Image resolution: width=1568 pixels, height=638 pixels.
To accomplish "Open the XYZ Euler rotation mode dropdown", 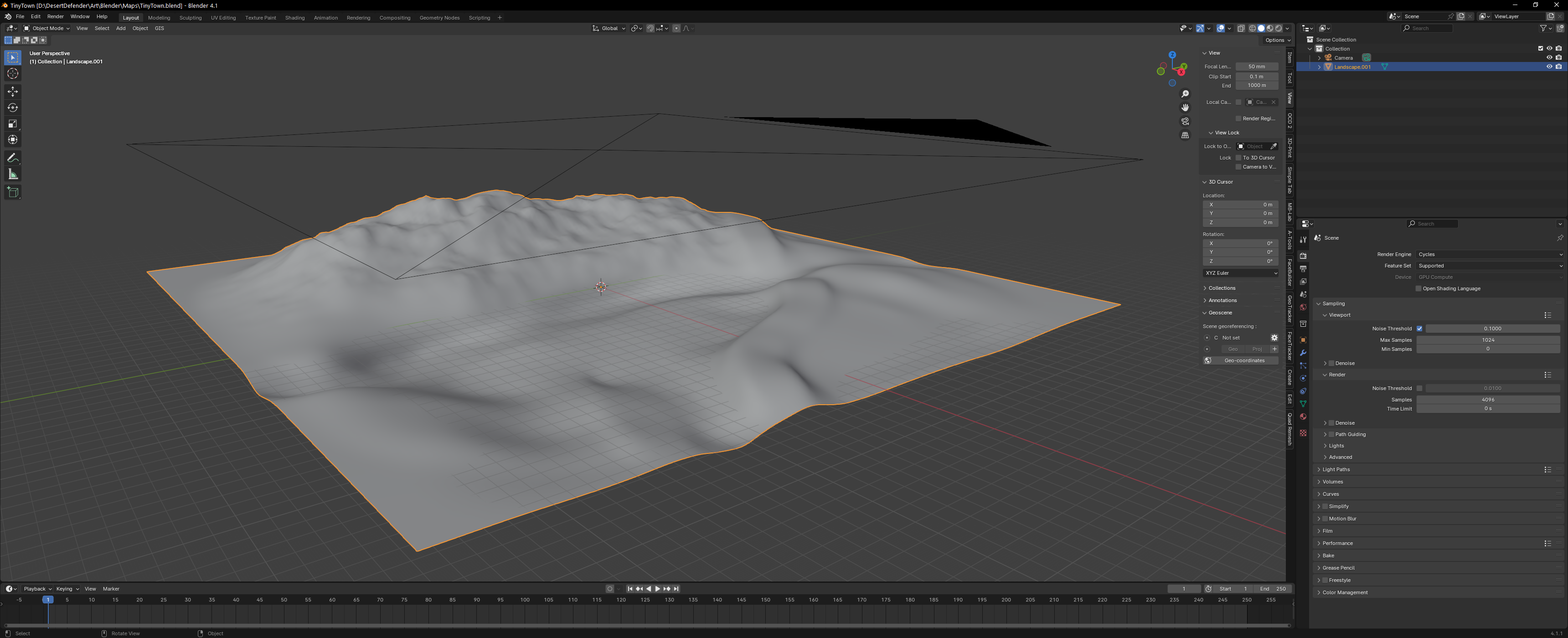I will (1241, 273).
